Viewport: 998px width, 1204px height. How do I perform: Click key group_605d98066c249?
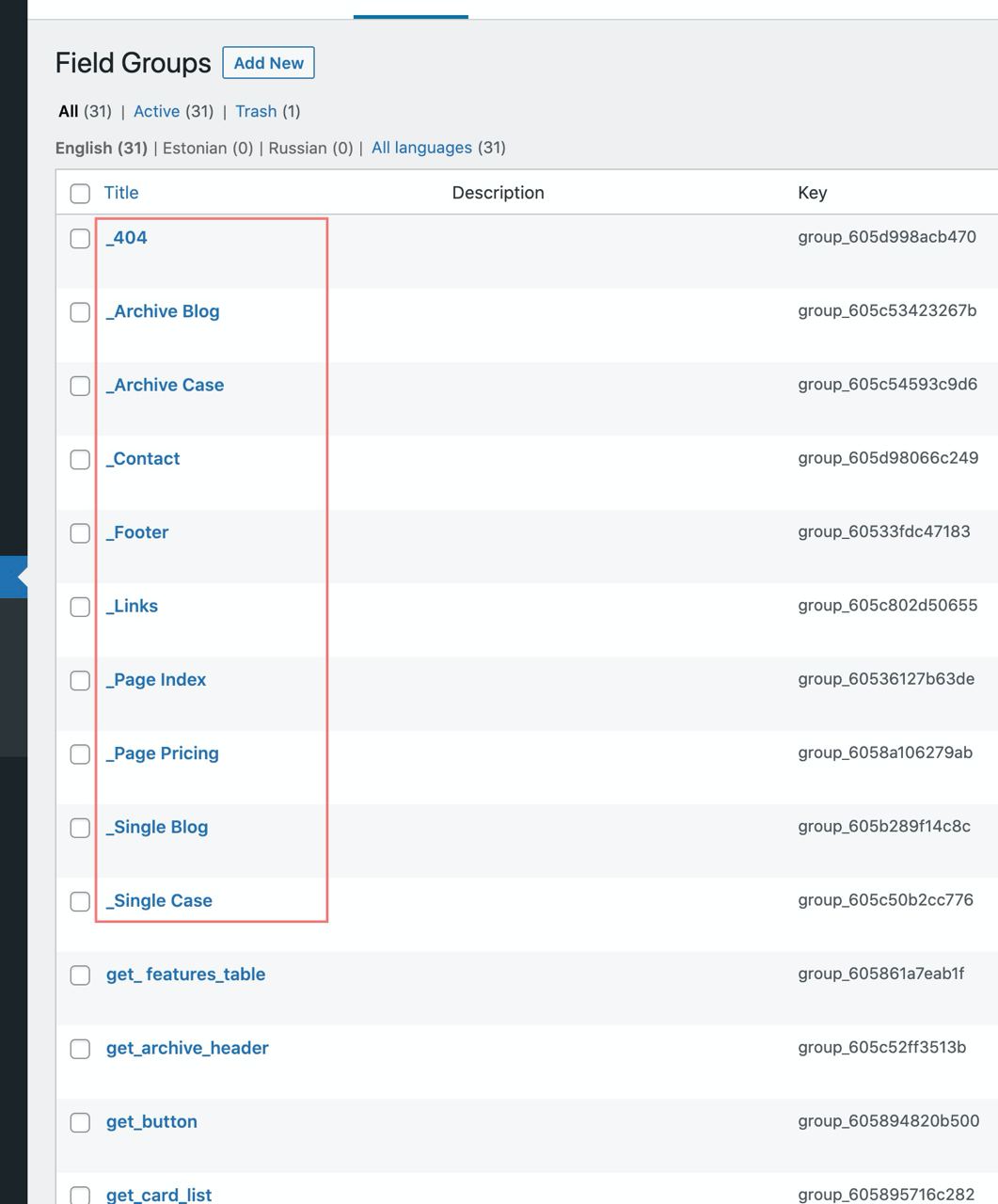(888, 458)
